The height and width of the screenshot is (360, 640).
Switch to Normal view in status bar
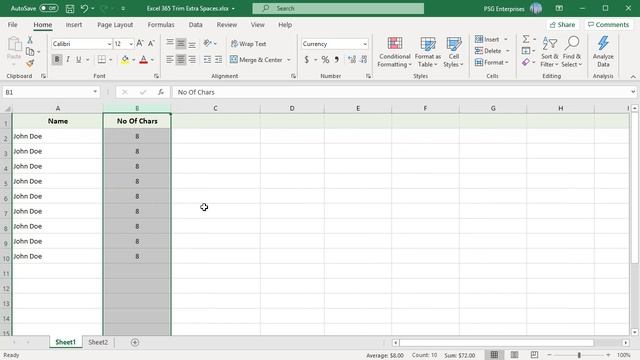[x=494, y=355]
